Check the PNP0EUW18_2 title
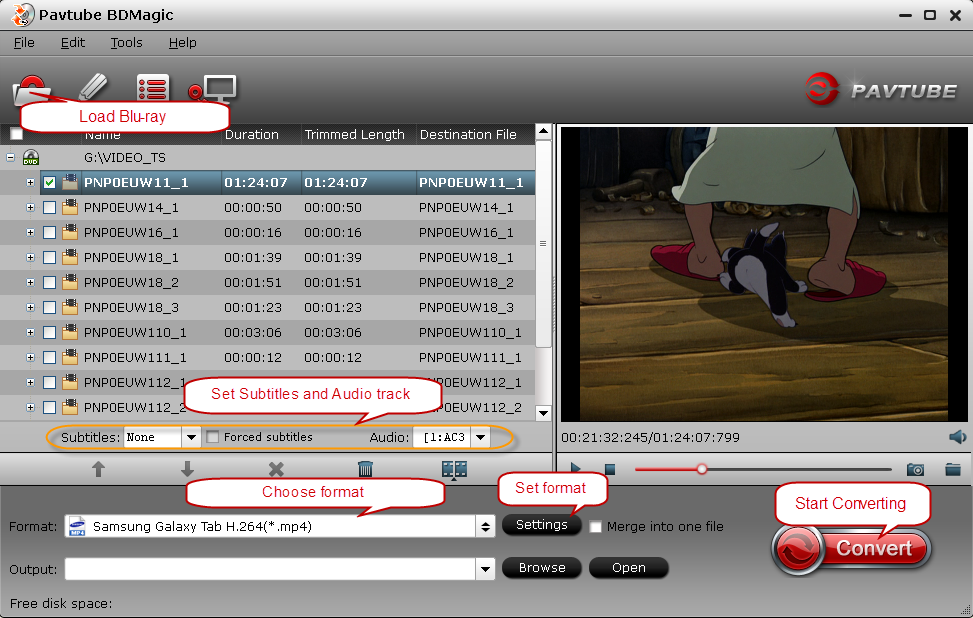 (50, 283)
